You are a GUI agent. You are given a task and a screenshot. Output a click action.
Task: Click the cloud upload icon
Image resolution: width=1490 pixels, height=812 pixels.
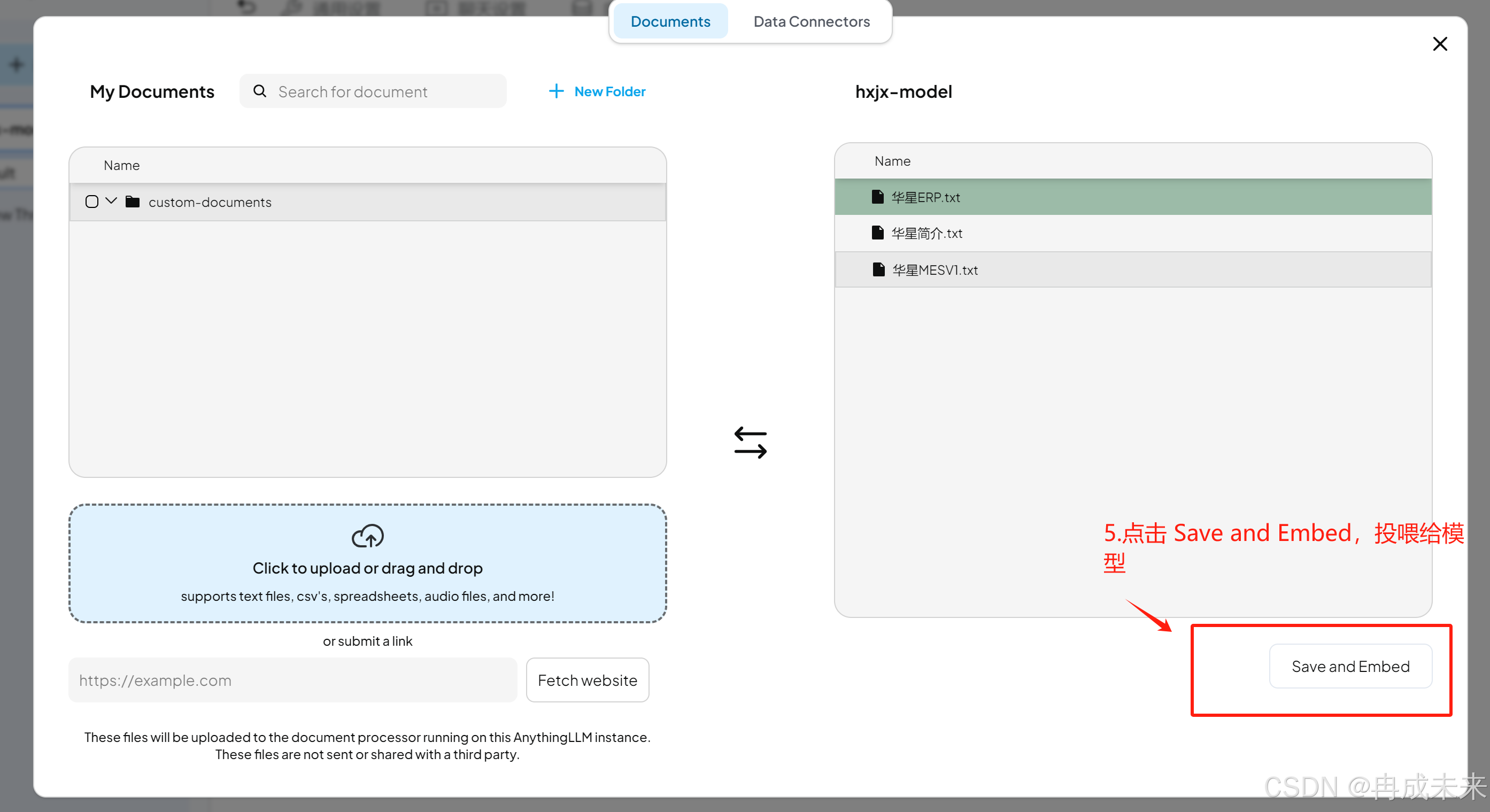[x=367, y=536]
